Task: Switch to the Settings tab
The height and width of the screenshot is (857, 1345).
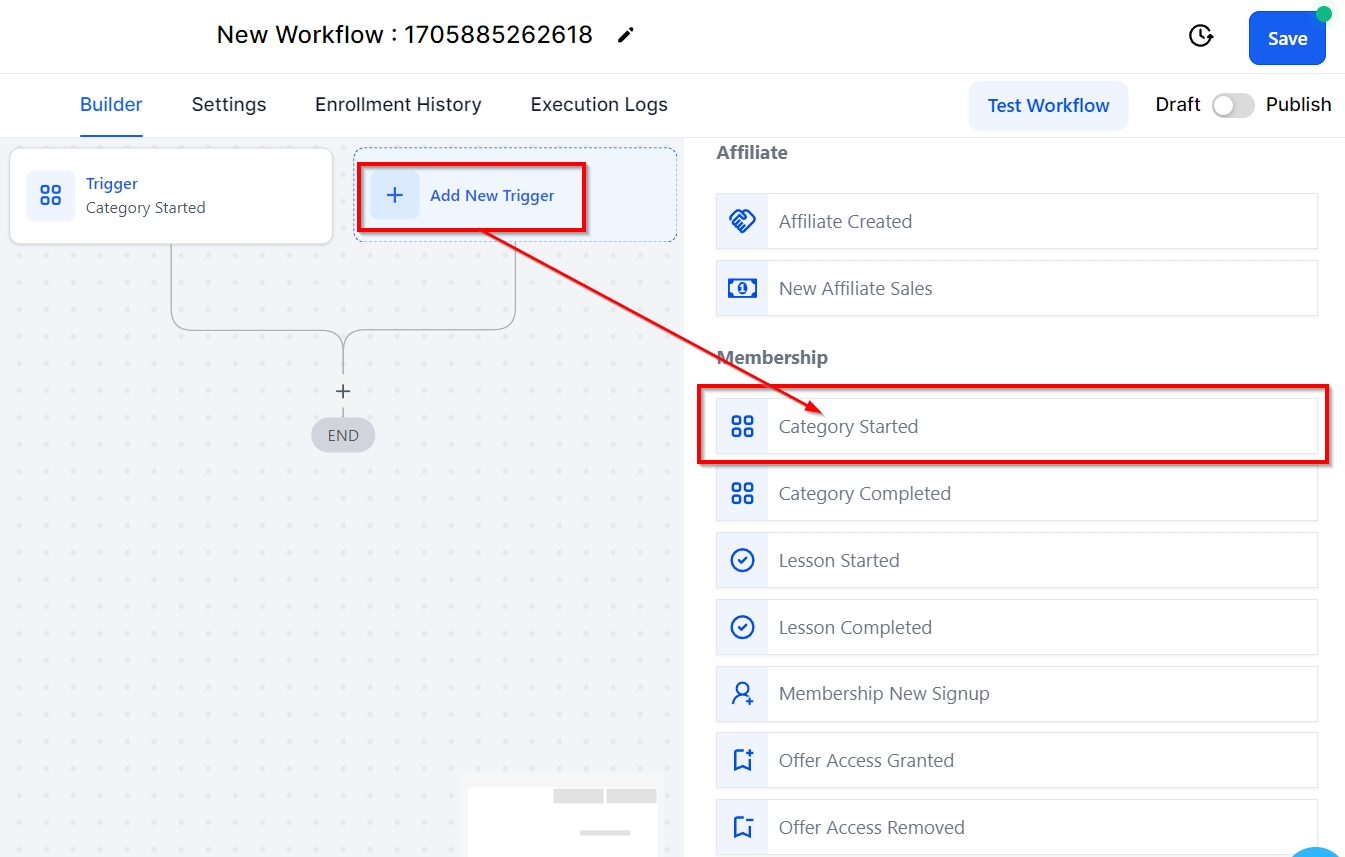Action: pyautogui.click(x=229, y=105)
